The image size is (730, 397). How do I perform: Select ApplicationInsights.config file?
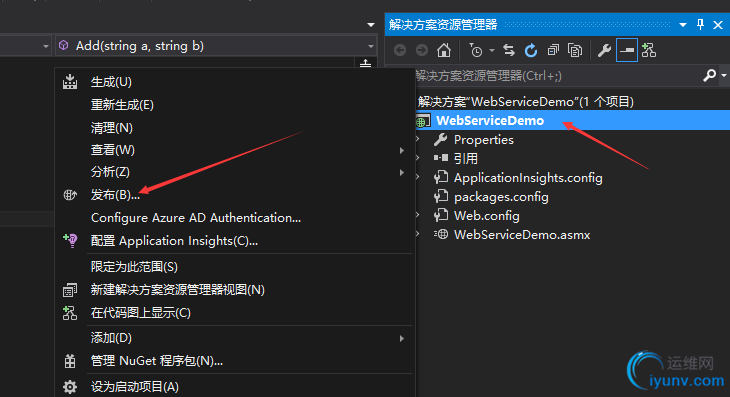(528, 178)
